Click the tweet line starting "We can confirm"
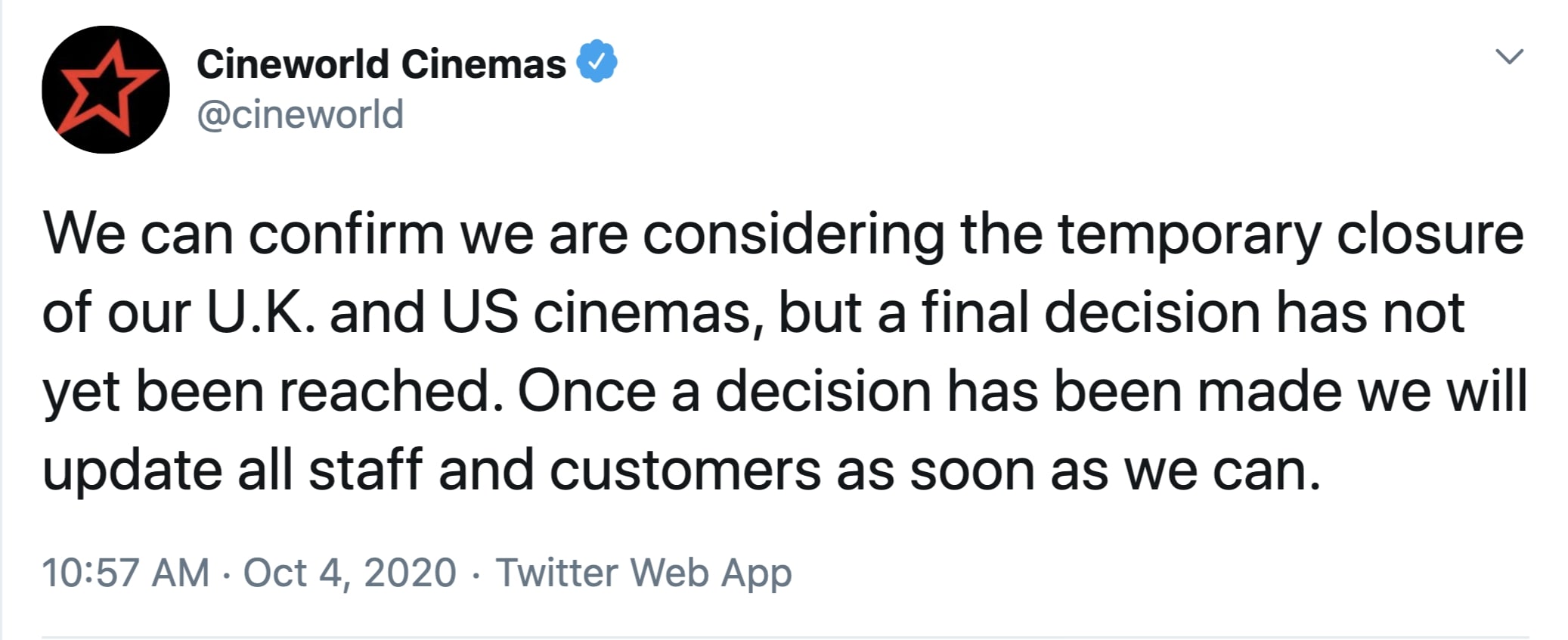1568x640 pixels. pyautogui.click(x=783, y=235)
